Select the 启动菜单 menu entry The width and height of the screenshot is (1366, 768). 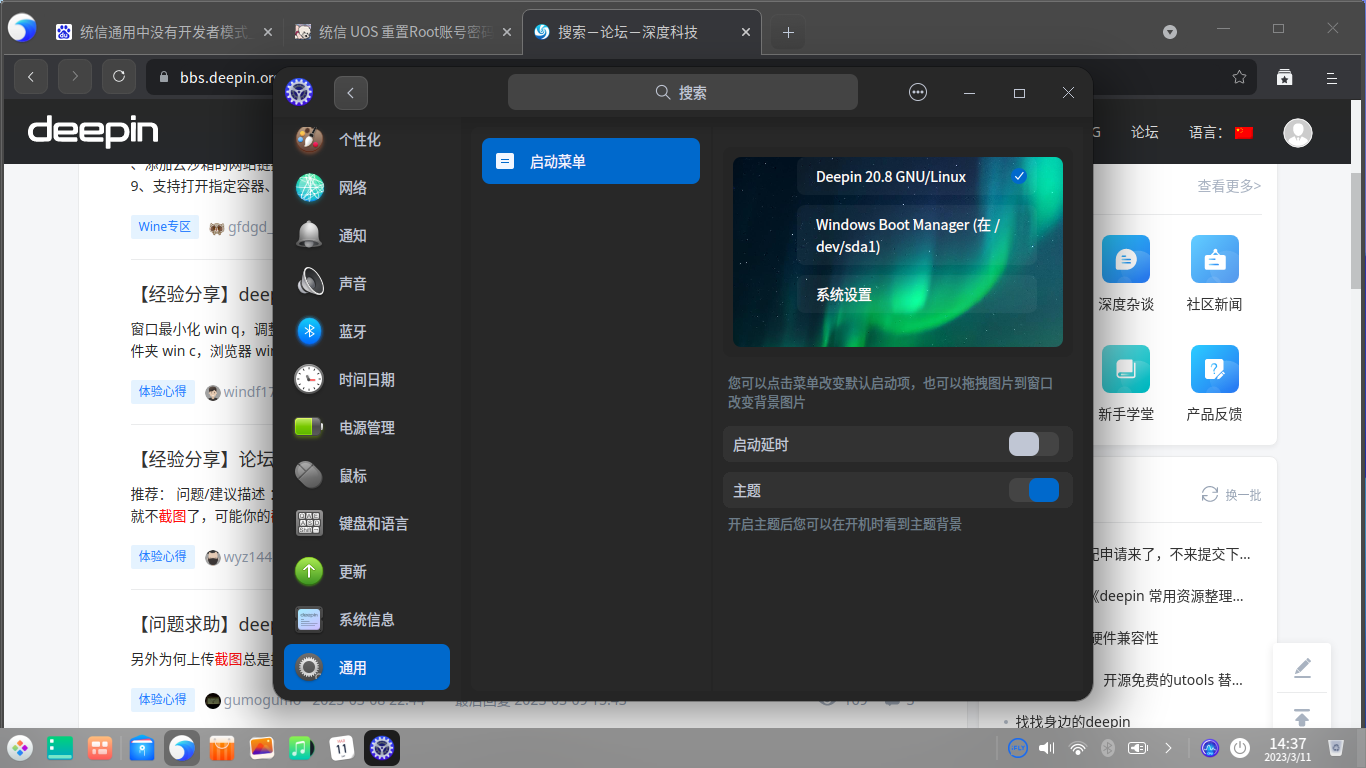click(x=590, y=160)
